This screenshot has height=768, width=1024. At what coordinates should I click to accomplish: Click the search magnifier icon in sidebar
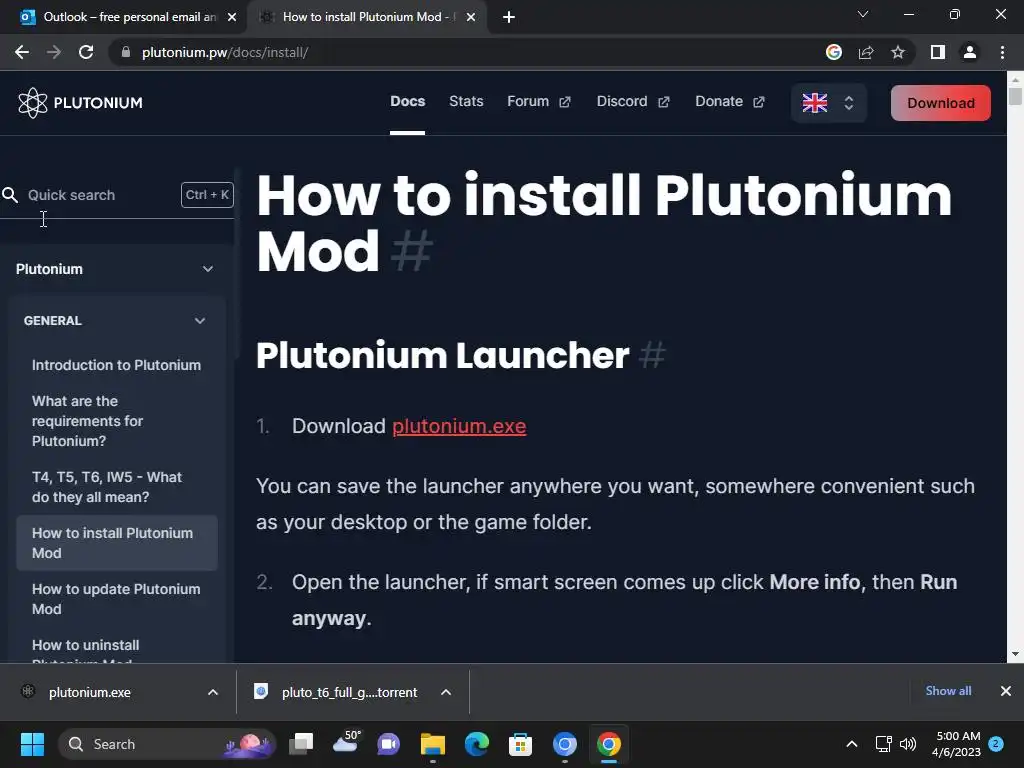point(10,195)
